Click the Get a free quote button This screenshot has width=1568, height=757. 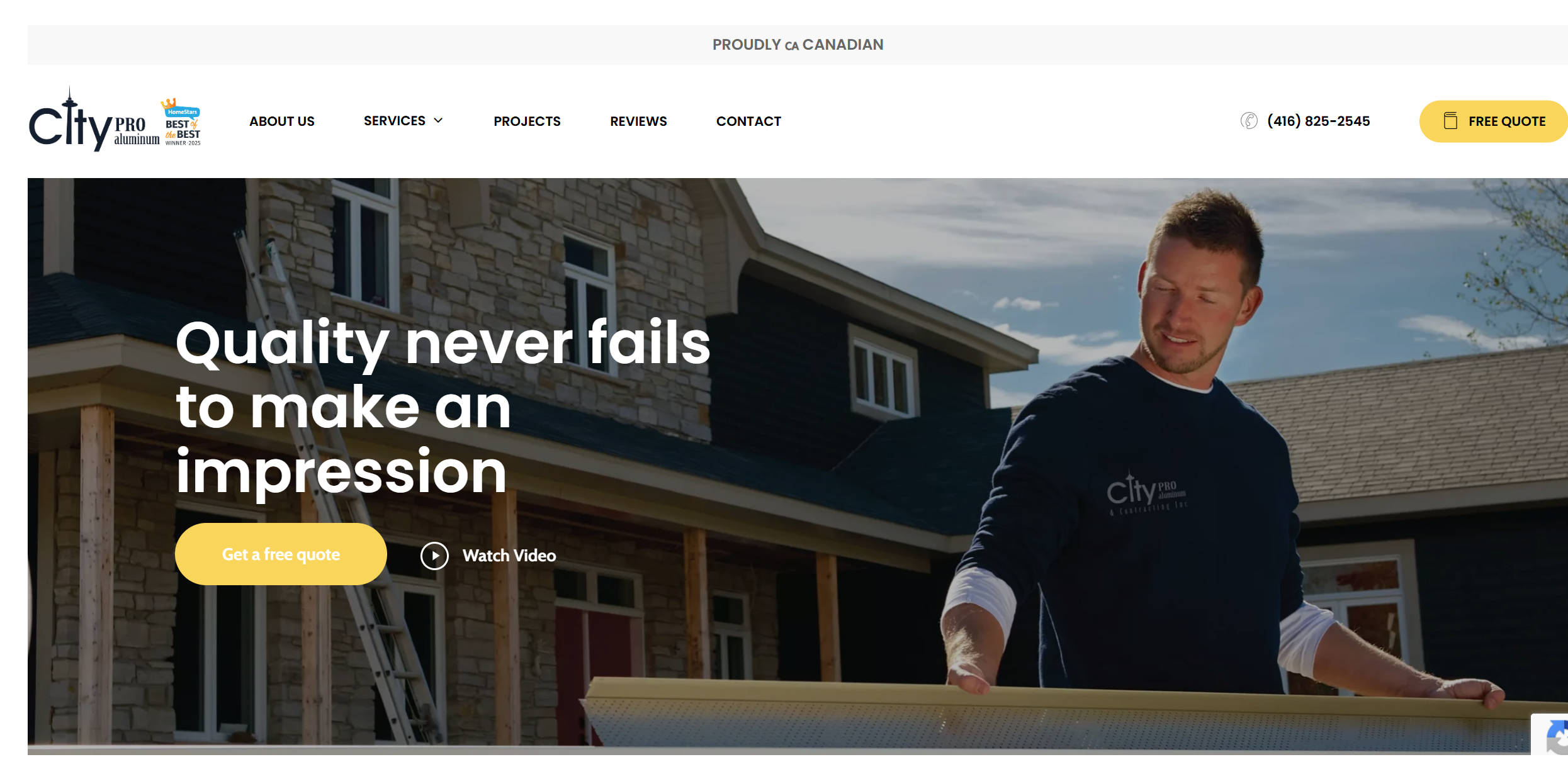pos(281,554)
